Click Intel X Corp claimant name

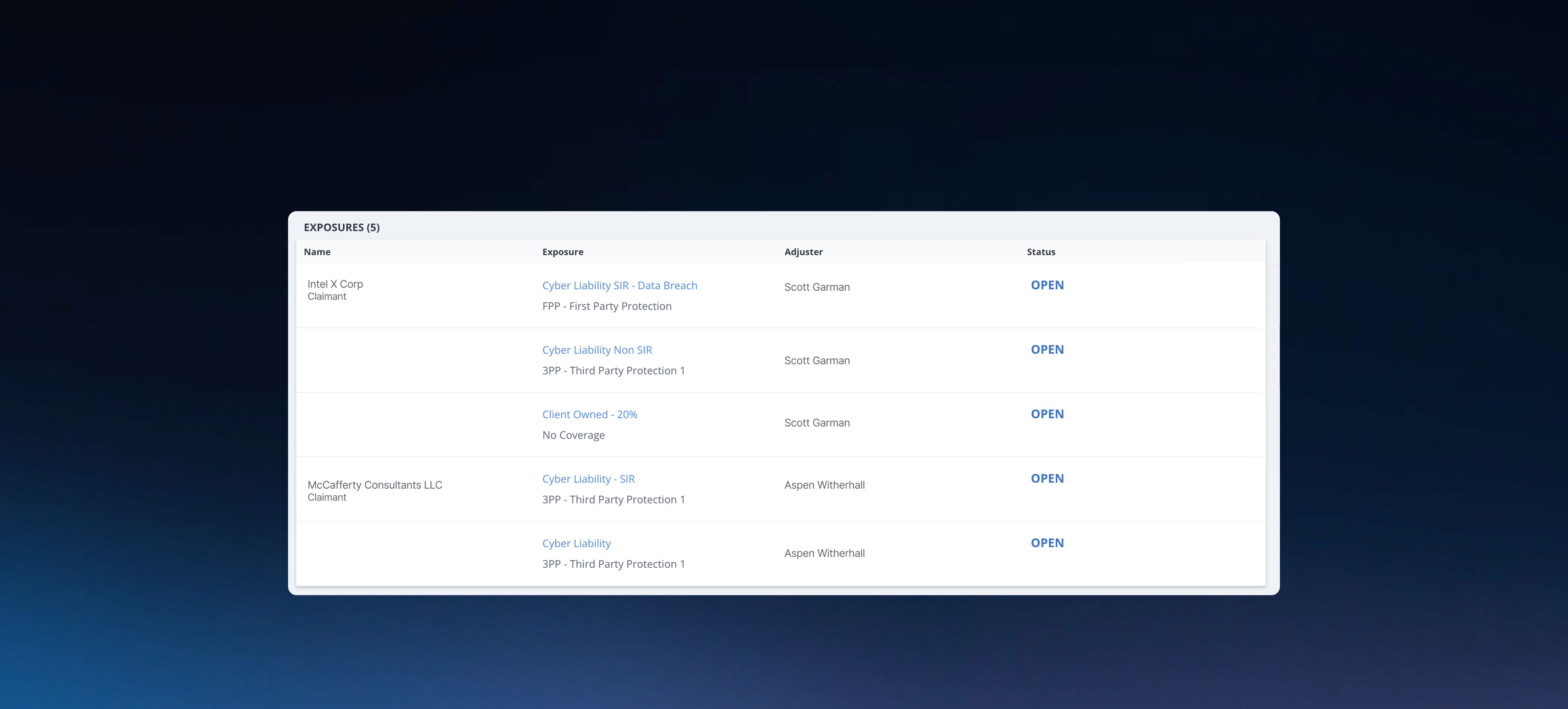tap(335, 284)
